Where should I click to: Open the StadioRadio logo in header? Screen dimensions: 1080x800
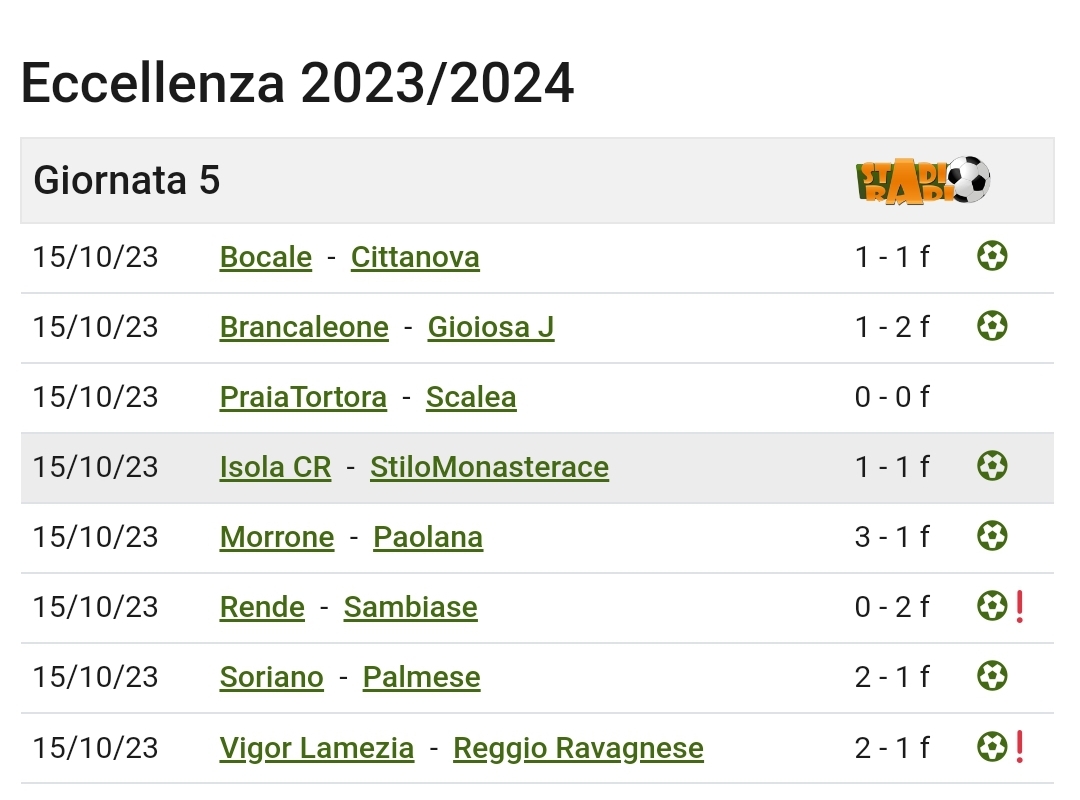923,181
